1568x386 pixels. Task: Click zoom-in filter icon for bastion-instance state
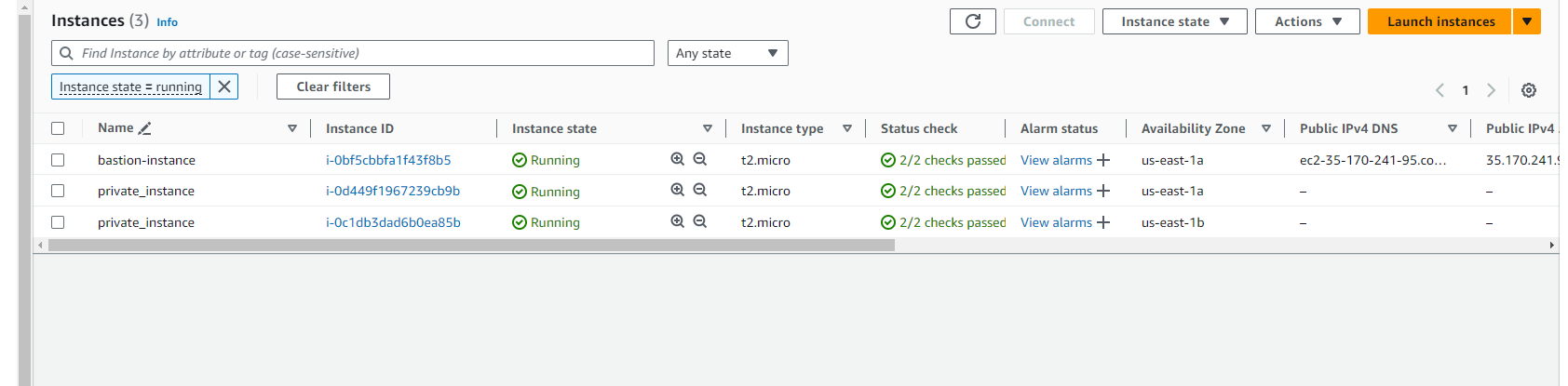click(x=678, y=160)
